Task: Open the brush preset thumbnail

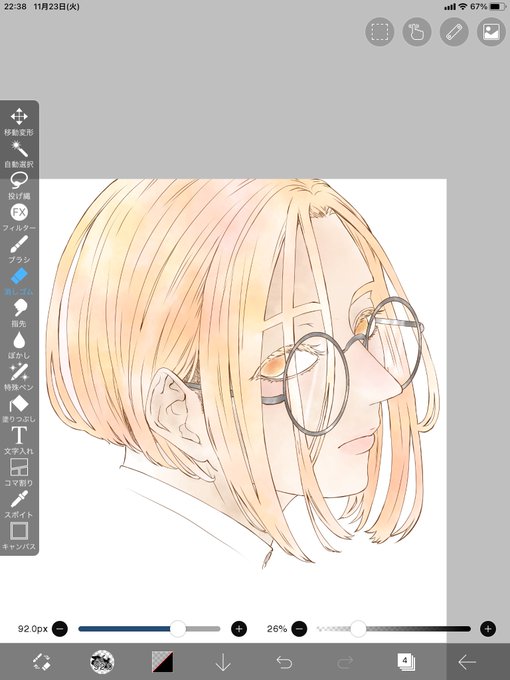Action: point(102,662)
